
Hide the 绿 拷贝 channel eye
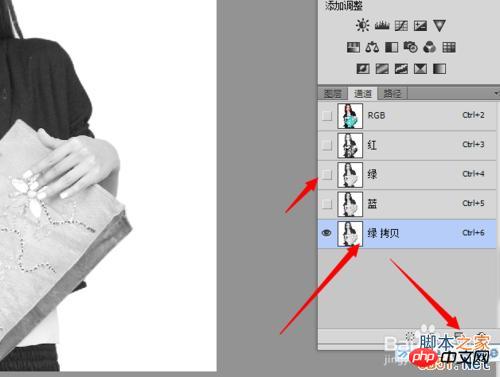327,233
